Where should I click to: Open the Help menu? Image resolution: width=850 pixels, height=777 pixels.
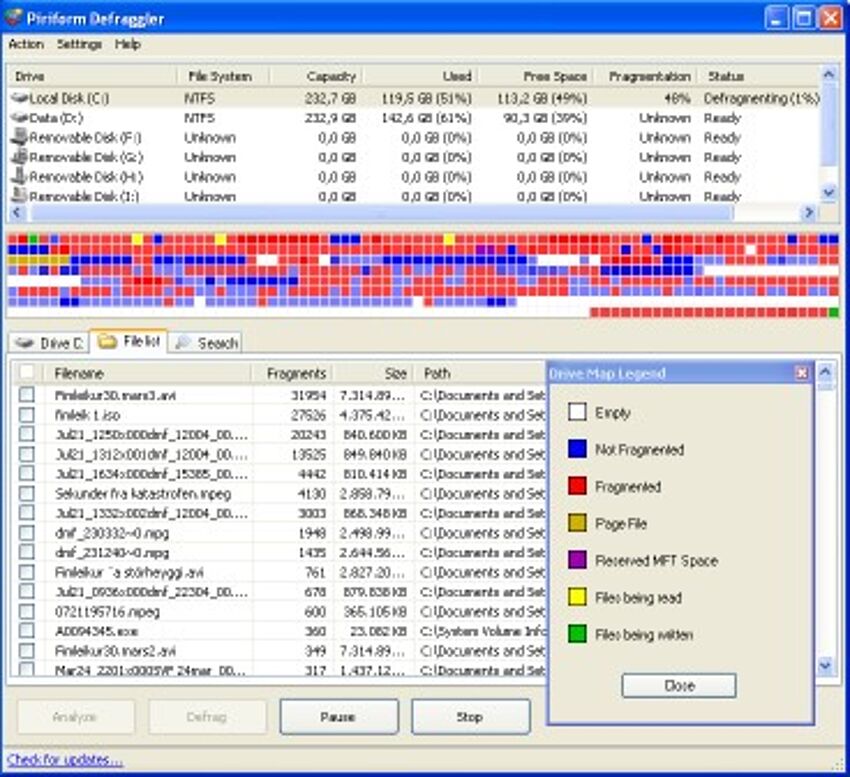pyautogui.click(x=127, y=44)
